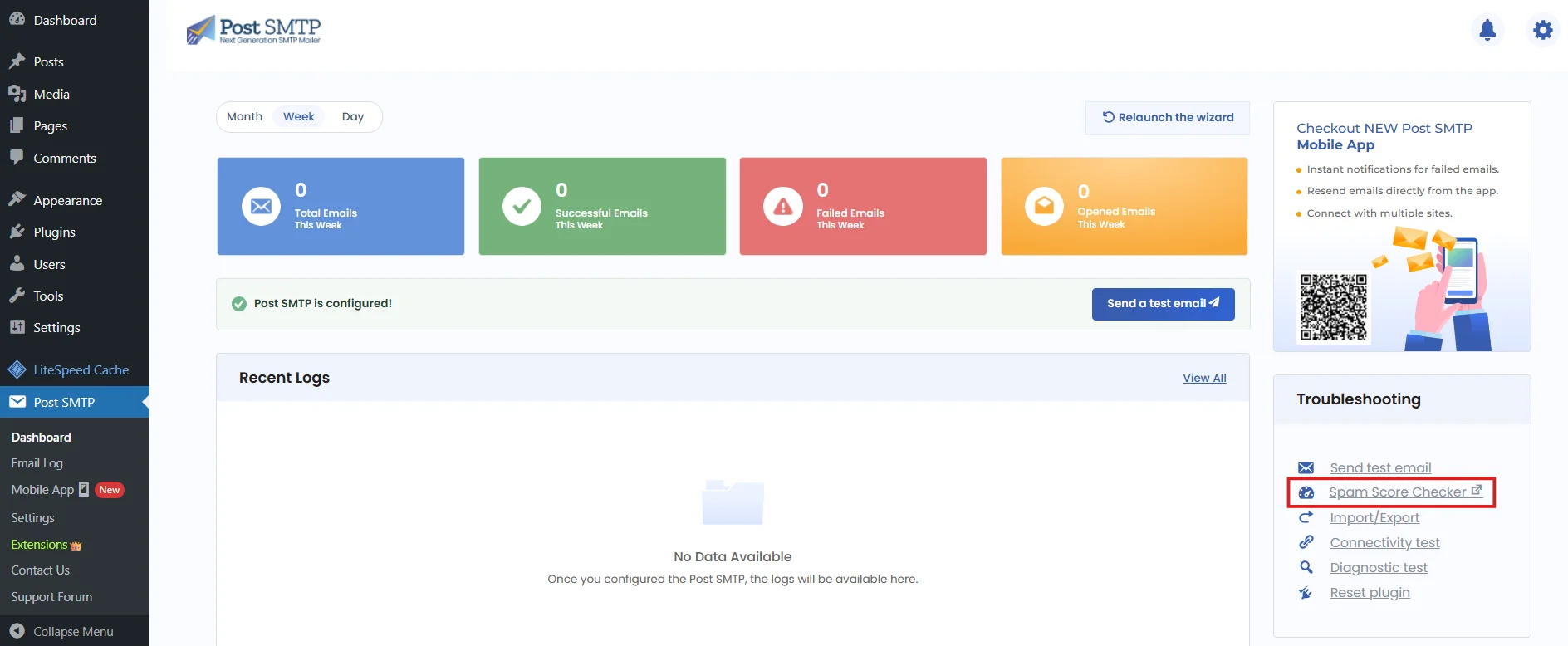Image resolution: width=1568 pixels, height=646 pixels.
Task: Open the Import/Export link
Action: tap(1374, 517)
